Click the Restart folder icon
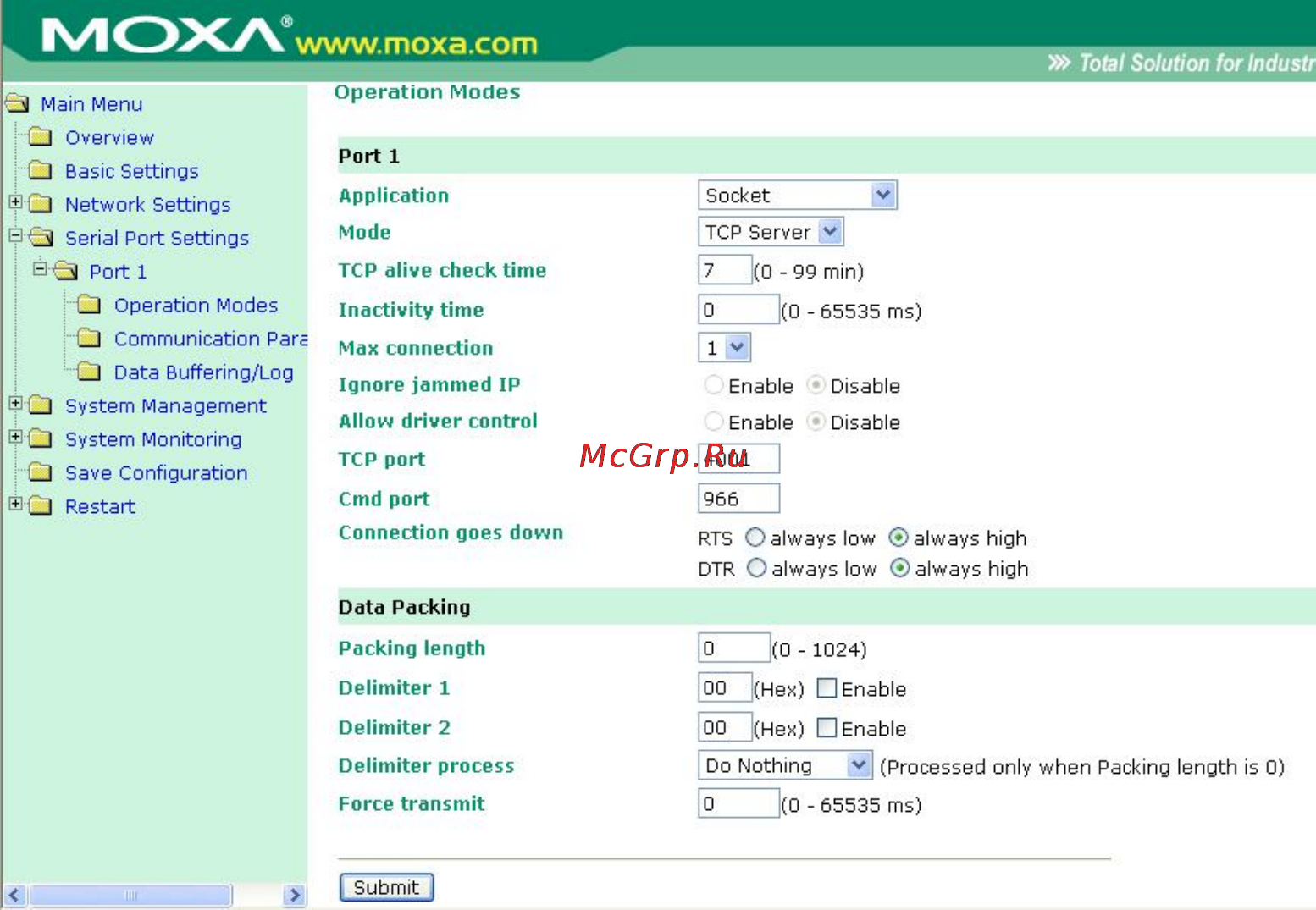This screenshot has height=910, width=1316. pos(41,506)
